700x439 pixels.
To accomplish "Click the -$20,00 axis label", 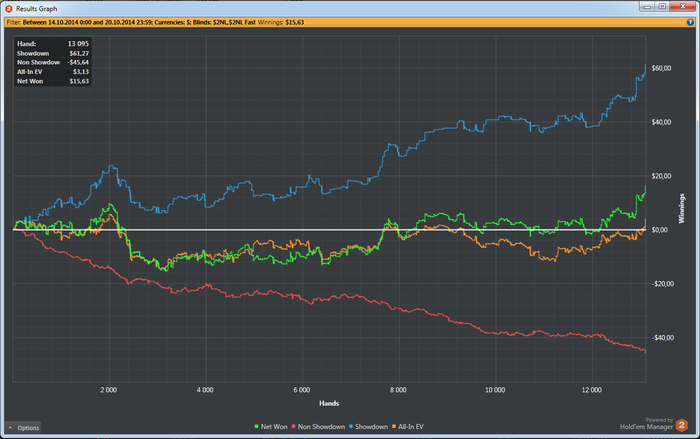I will pos(661,284).
